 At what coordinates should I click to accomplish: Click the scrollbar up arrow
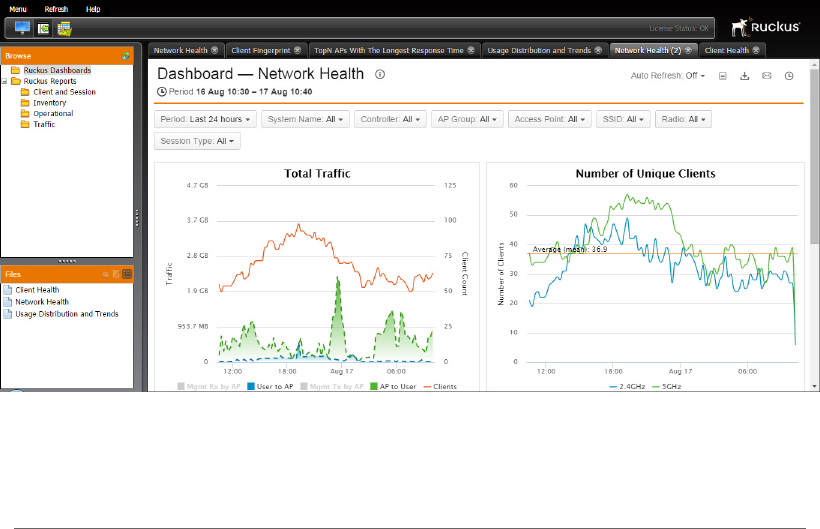[x=814, y=64]
